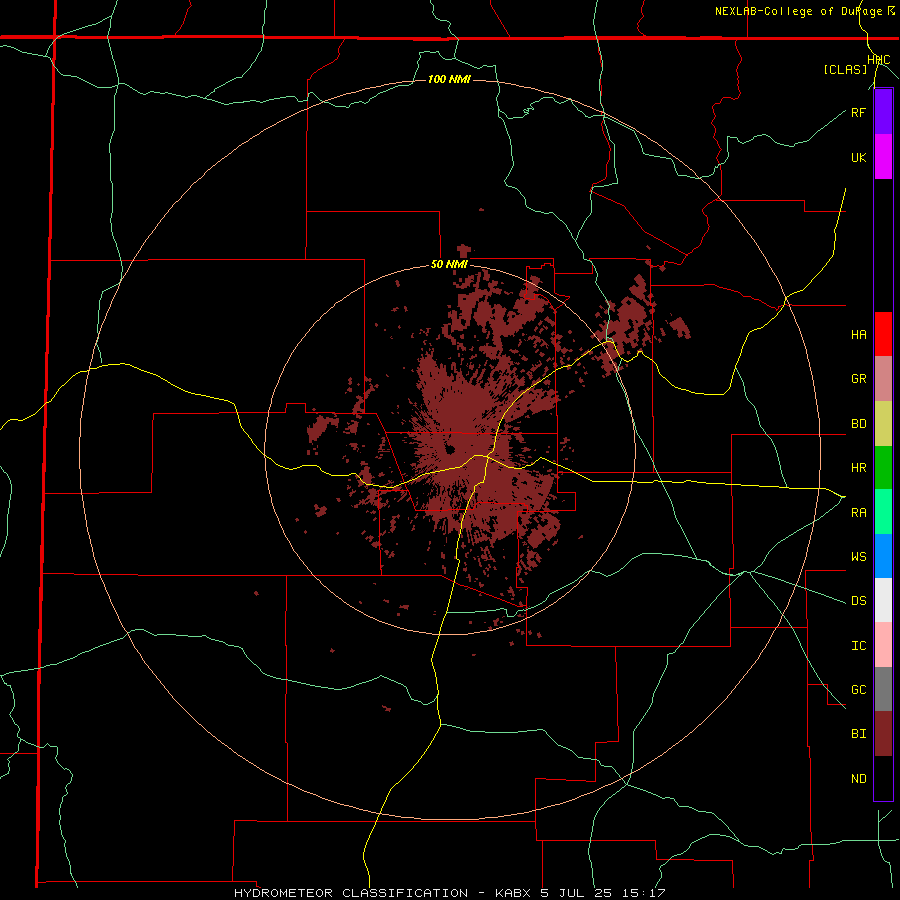The width and height of the screenshot is (900, 900).
Task: Click the HR legend label
Action: [858, 468]
